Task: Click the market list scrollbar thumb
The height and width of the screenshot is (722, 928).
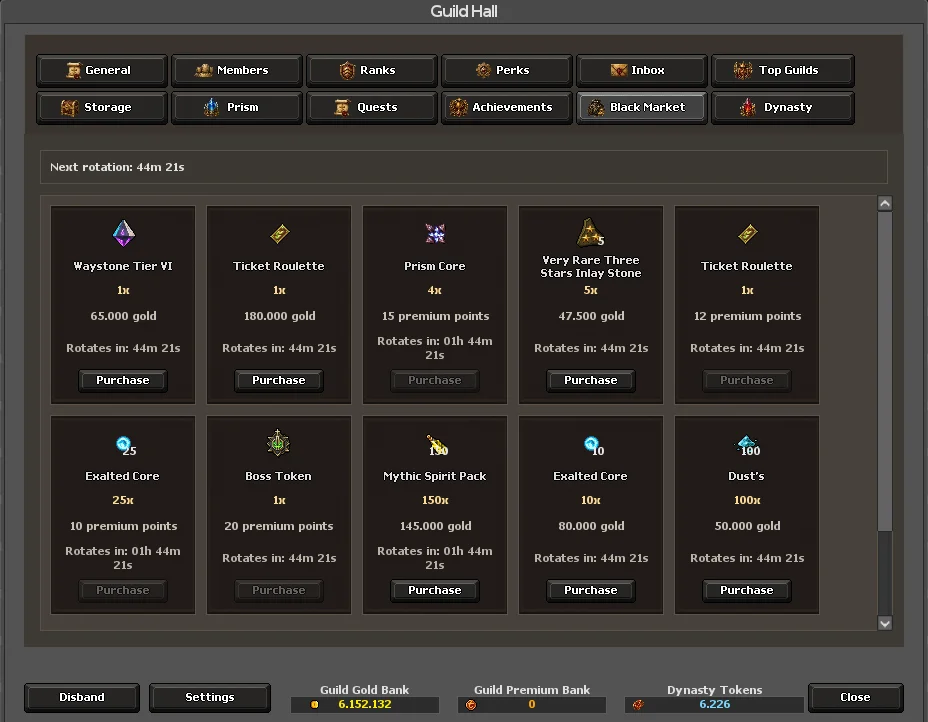Action: pyautogui.click(x=885, y=371)
